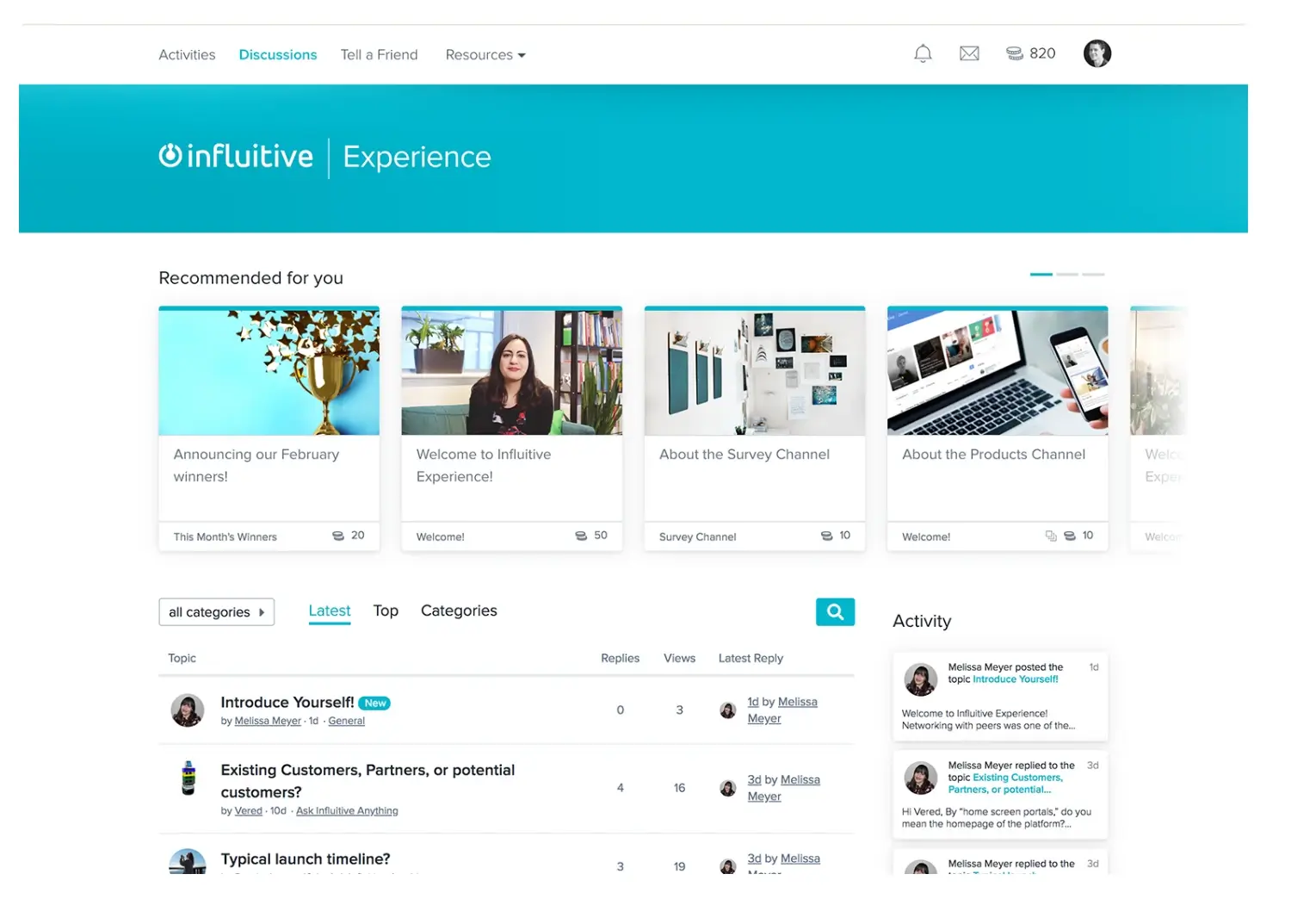Click coin icon on Survey Channel card
This screenshot has height=905, width=1316.
(x=826, y=536)
